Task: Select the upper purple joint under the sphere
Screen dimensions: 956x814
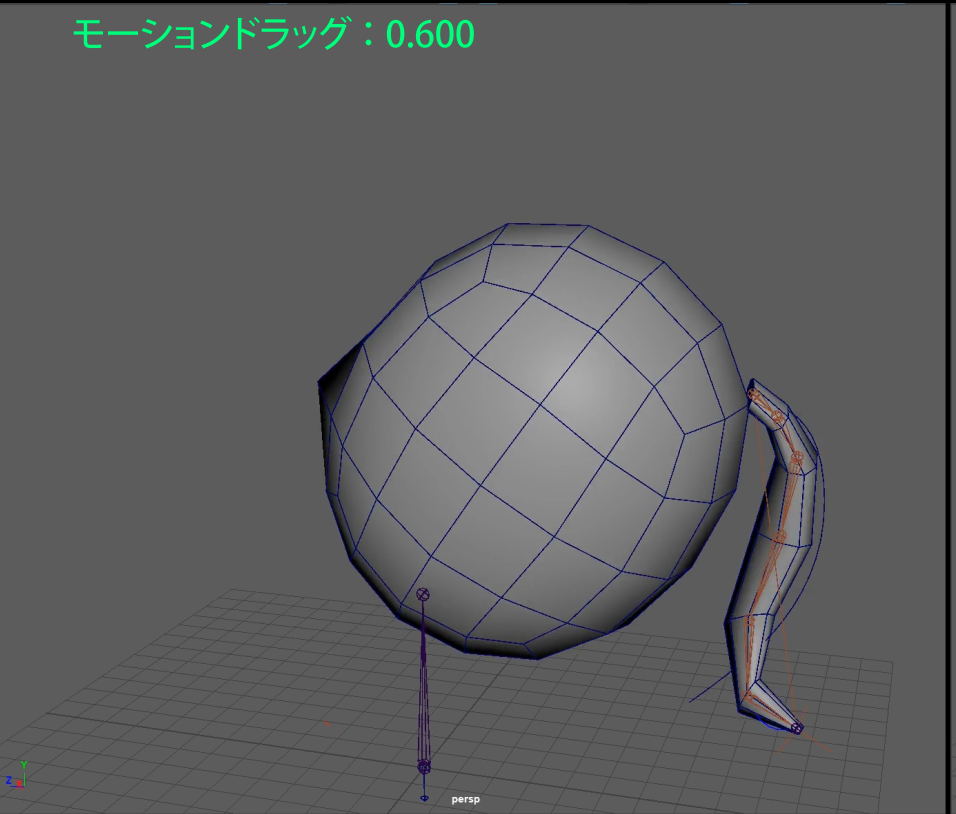Action: tap(423, 595)
